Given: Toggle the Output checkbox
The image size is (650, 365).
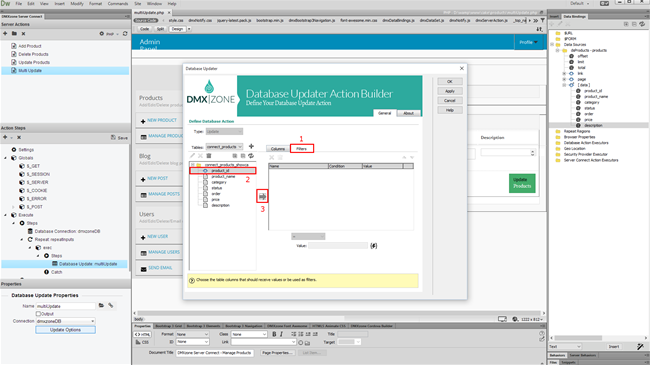Looking at the screenshot, I should pyautogui.click(x=38, y=314).
